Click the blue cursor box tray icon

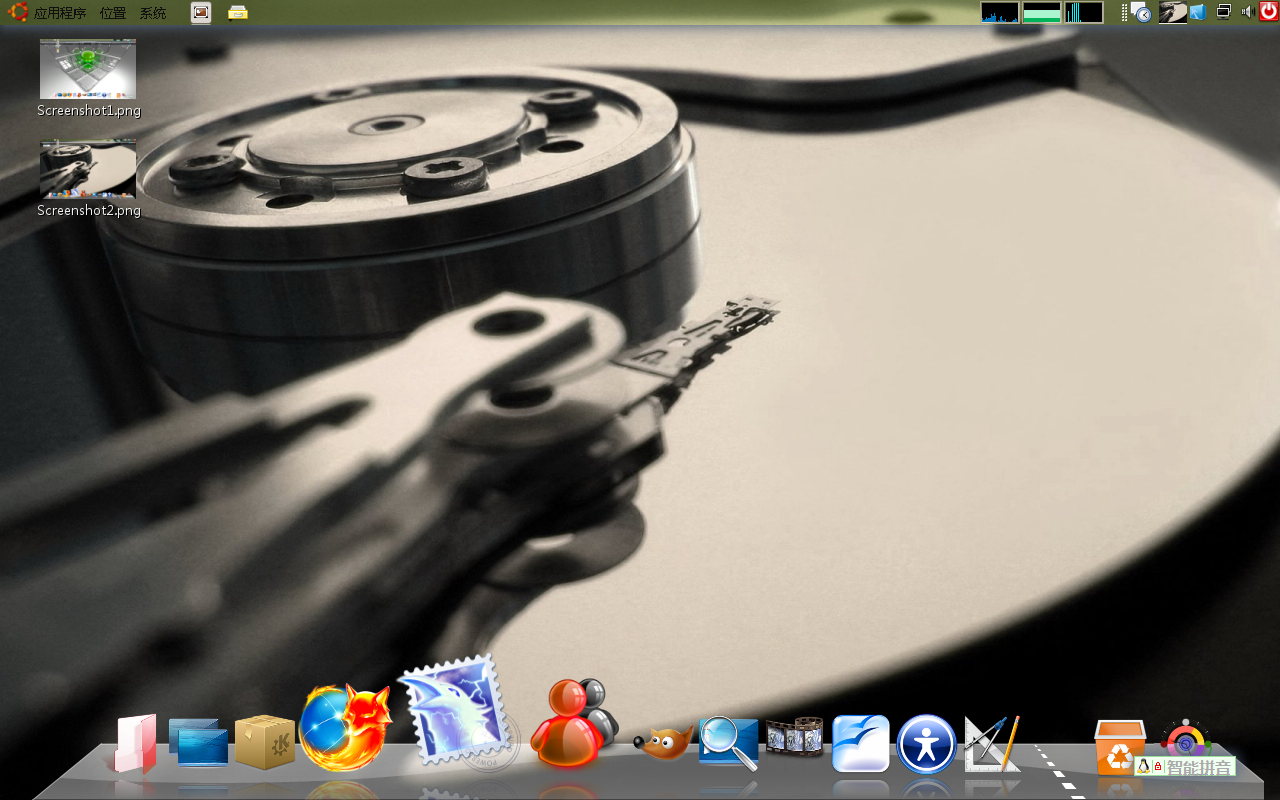[1197, 12]
